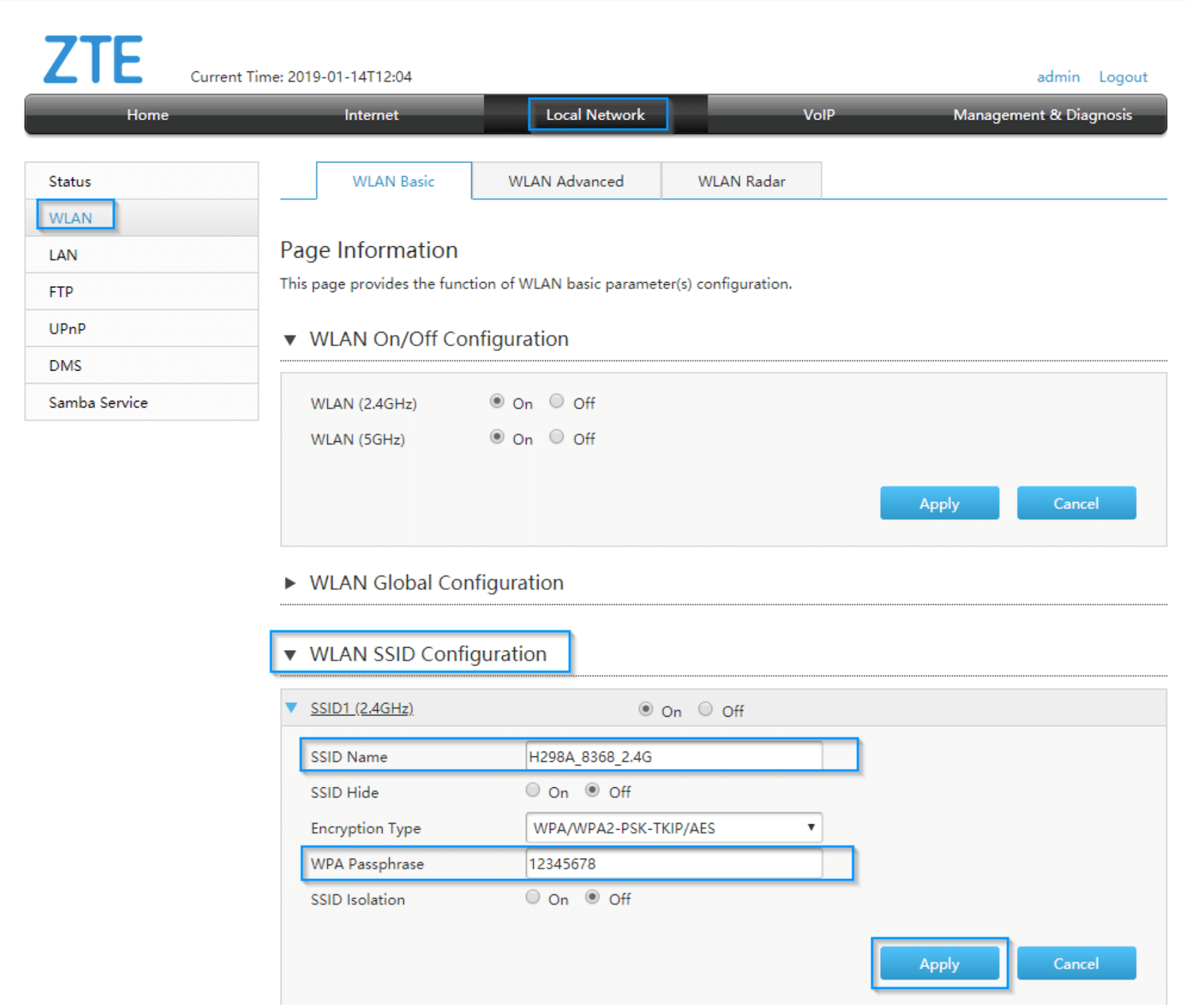Switch to the WLAN Advanced tab
This screenshot has height=1008, width=1188.
[565, 181]
